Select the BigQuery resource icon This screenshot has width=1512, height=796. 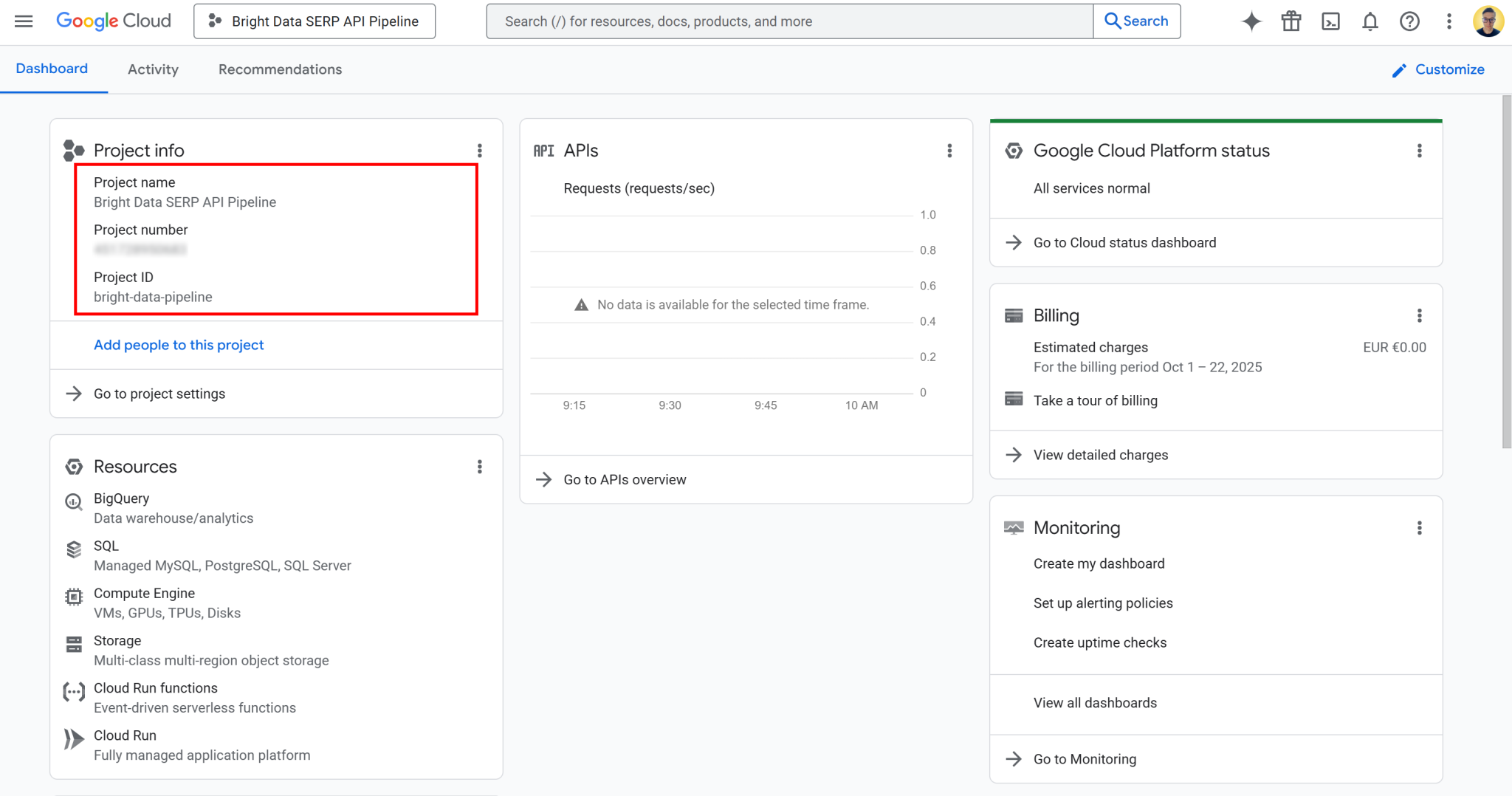point(73,502)
